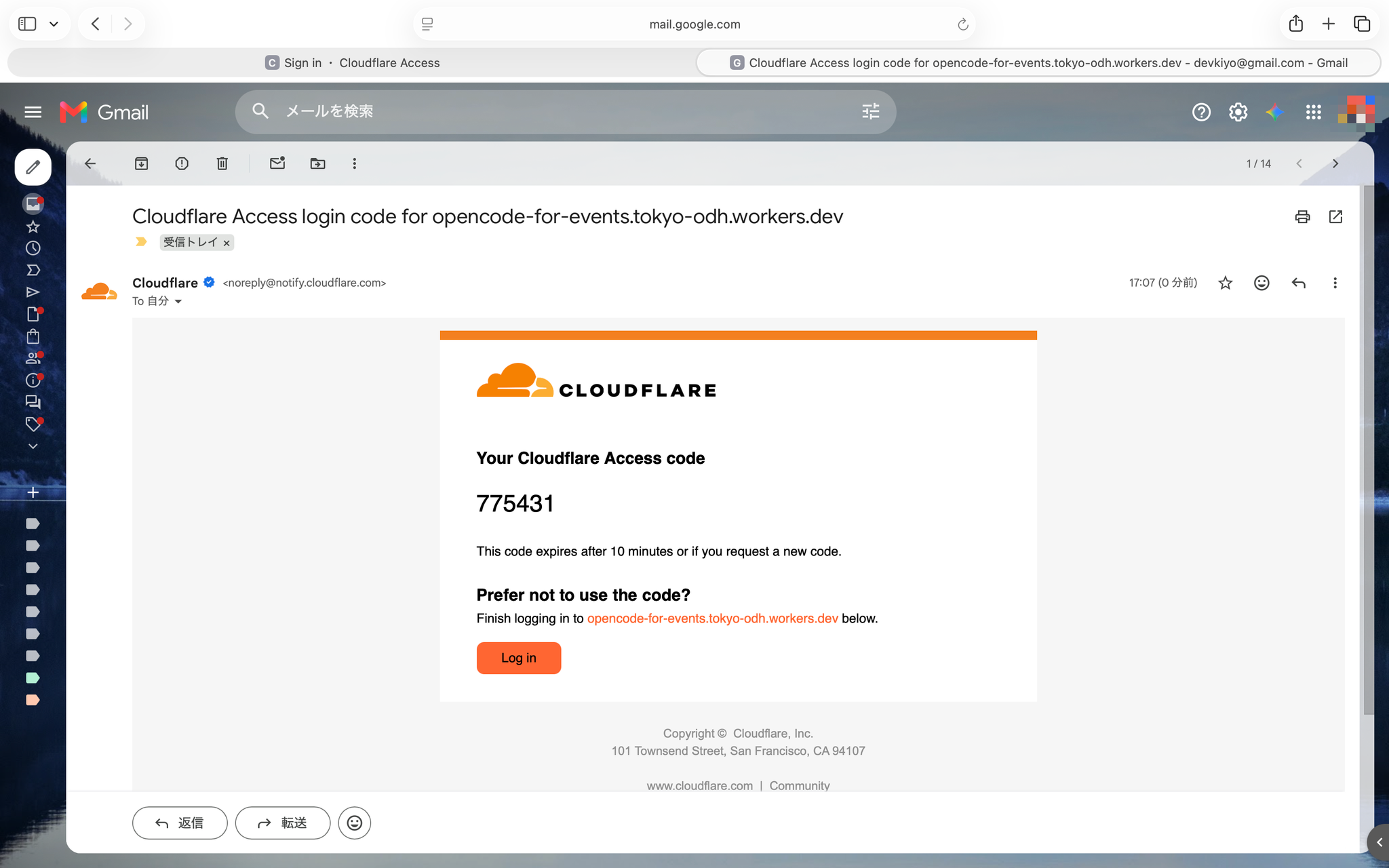The height and width of the screenshot is (868, 1389).
Task: Open the Google apps grid
Action: click(1313, 112)
